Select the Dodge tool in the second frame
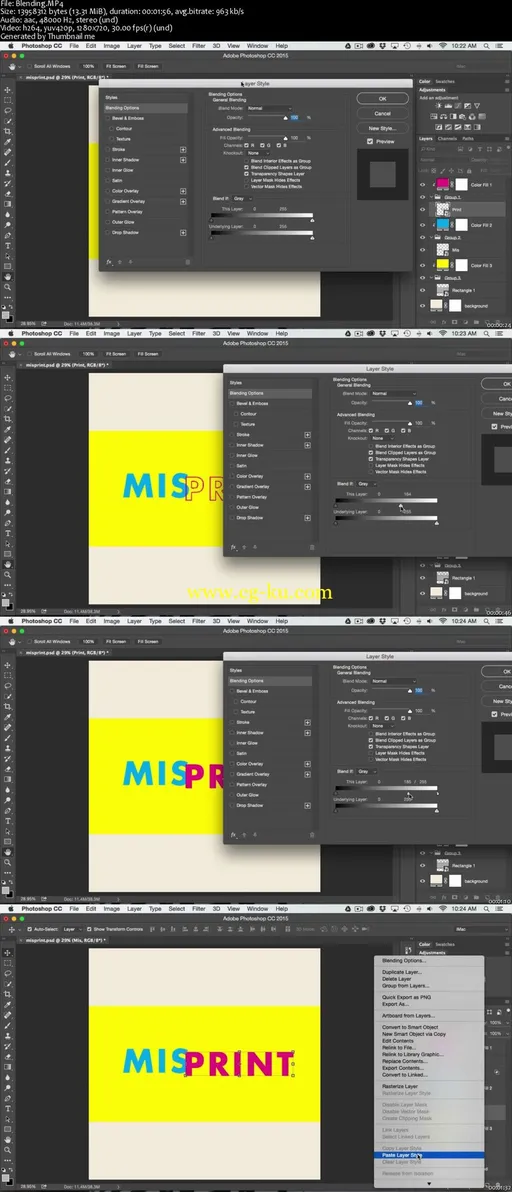The width and height of the screenshot is (512, 1192). 8,512
